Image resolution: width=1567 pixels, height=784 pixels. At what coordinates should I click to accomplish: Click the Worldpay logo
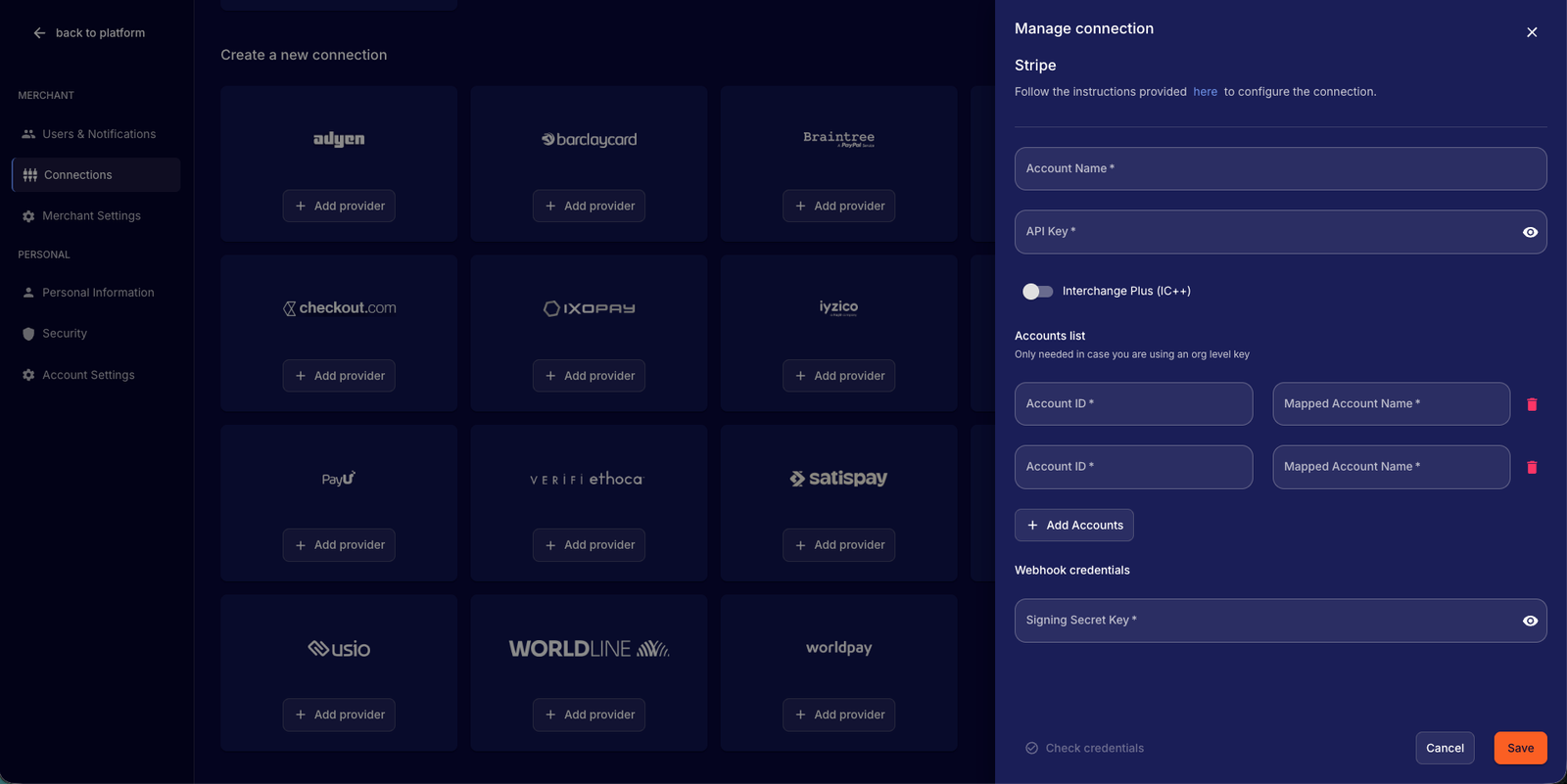pyautogui.click(x=839, y=648)
